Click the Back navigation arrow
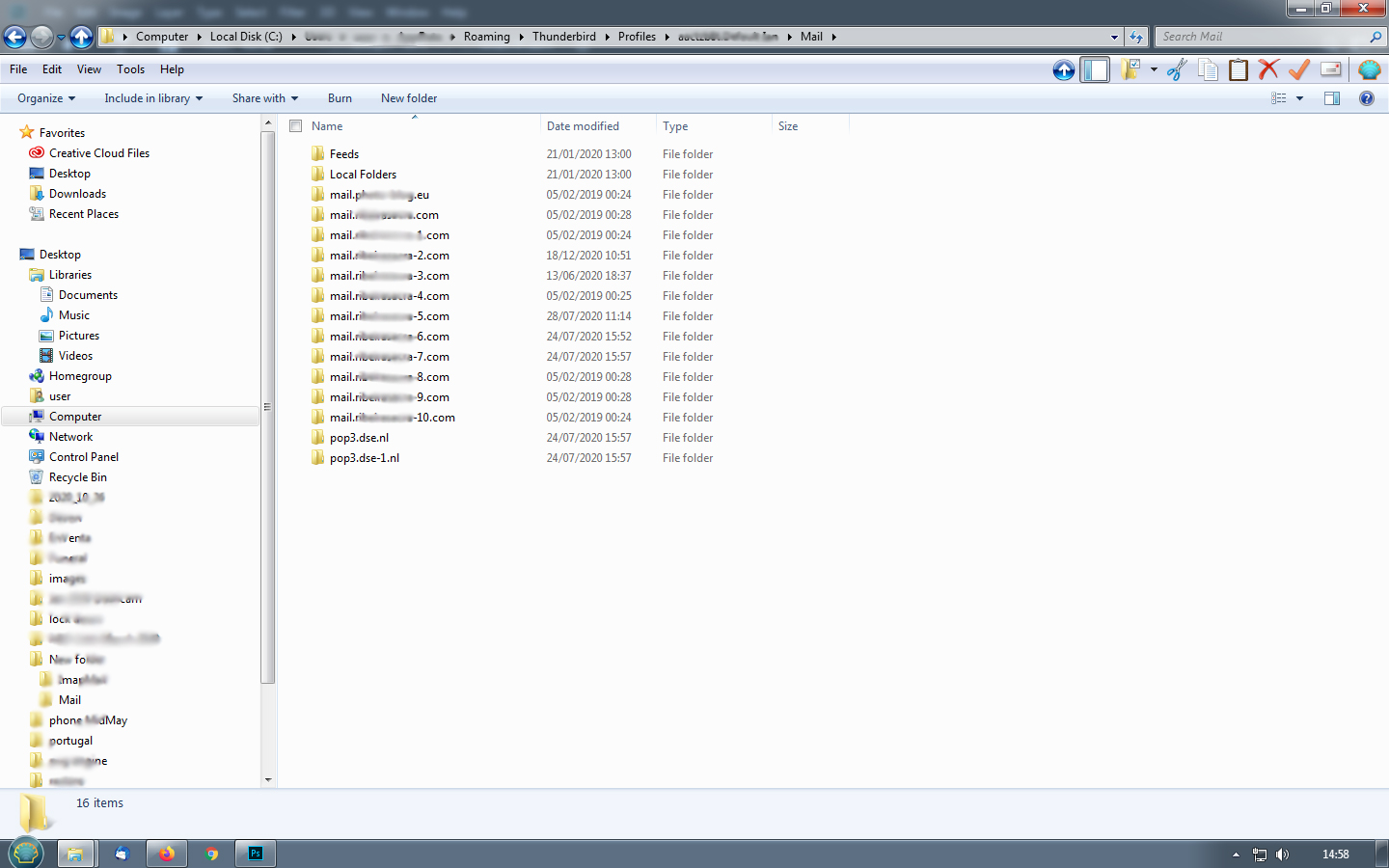The width and height of the screenshot is (1389, 868). point(14,37)
